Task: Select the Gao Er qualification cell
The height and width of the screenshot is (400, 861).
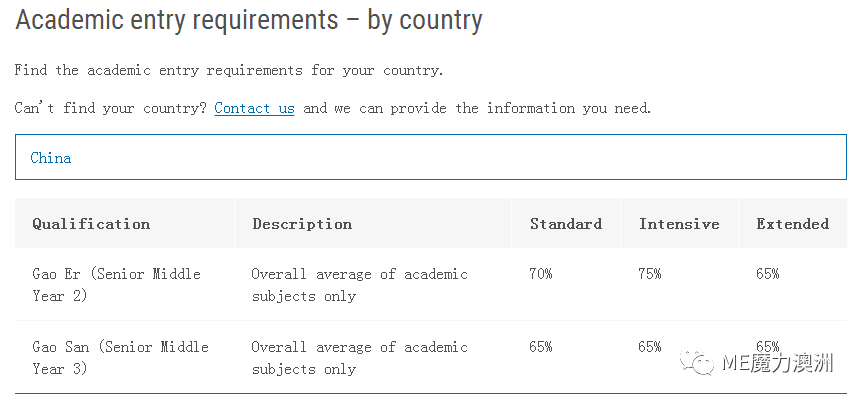Action: 116,285
